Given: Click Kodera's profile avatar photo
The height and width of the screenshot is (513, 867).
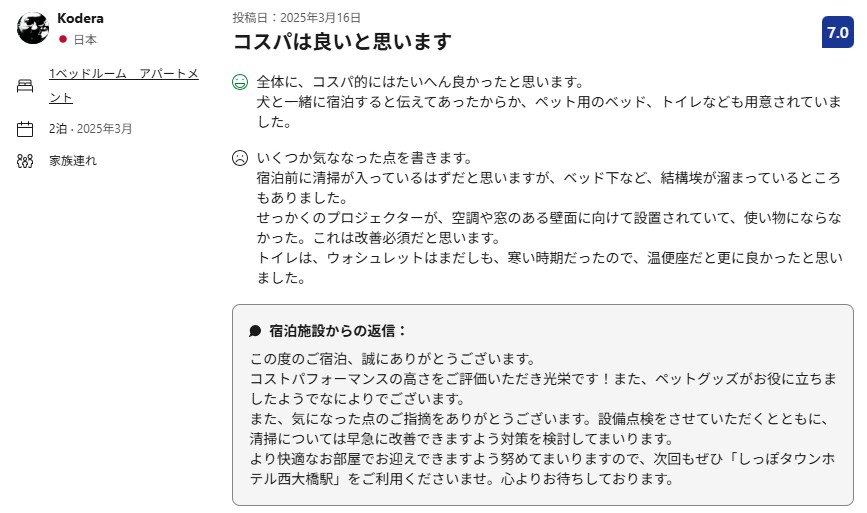Looking at the screenshot, I should 33,28.
